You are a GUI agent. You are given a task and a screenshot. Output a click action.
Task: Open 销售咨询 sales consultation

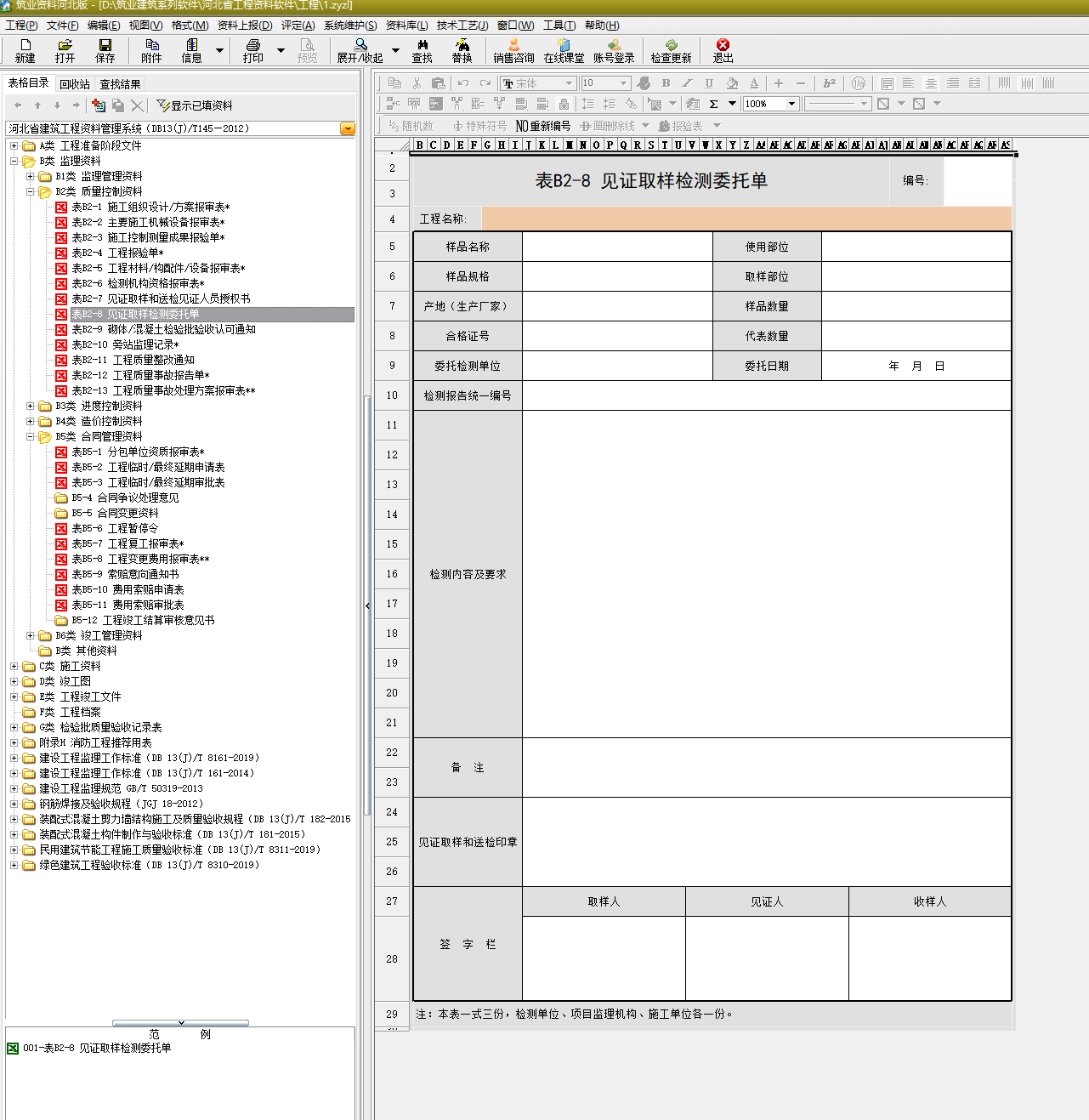(x=513, y=51)
